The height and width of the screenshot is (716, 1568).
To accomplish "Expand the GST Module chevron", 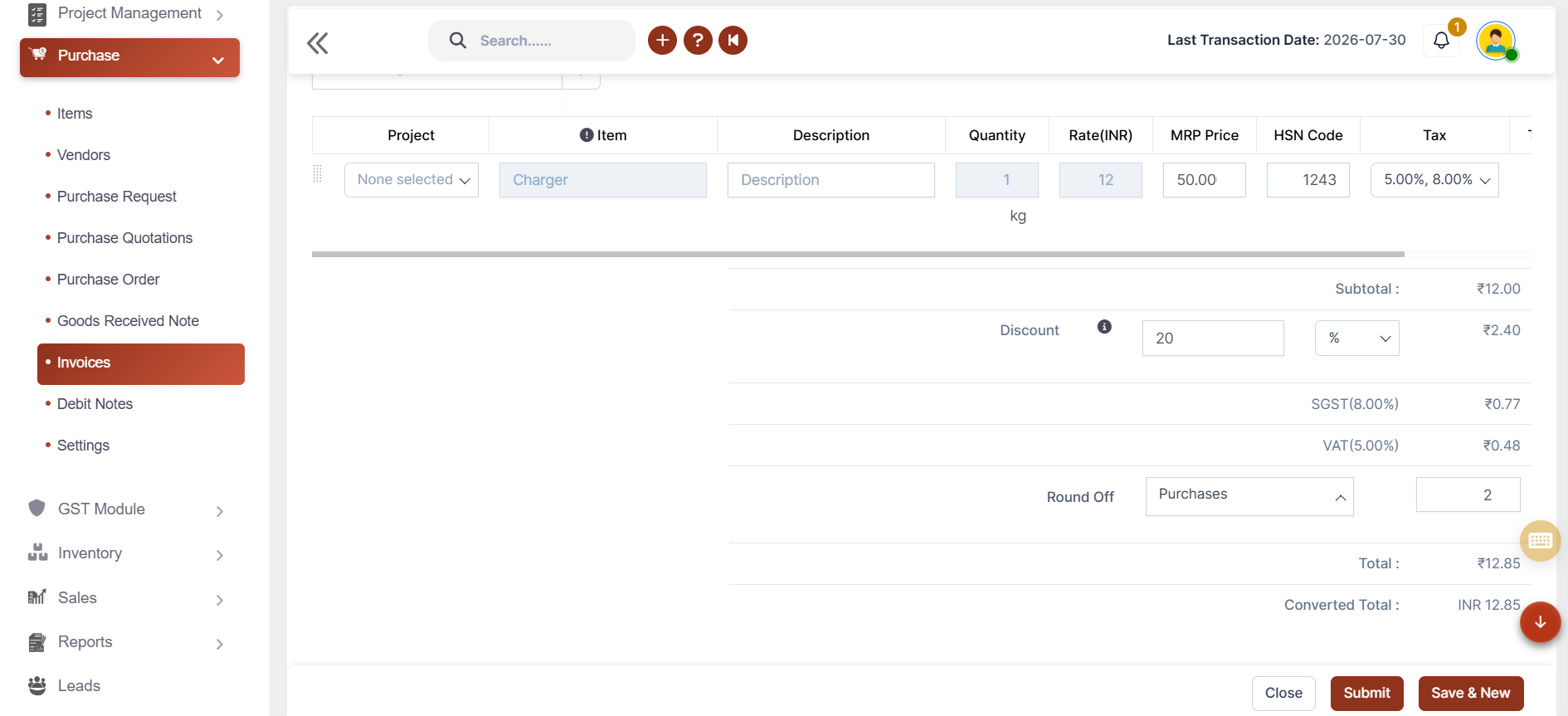I will 220,511.
